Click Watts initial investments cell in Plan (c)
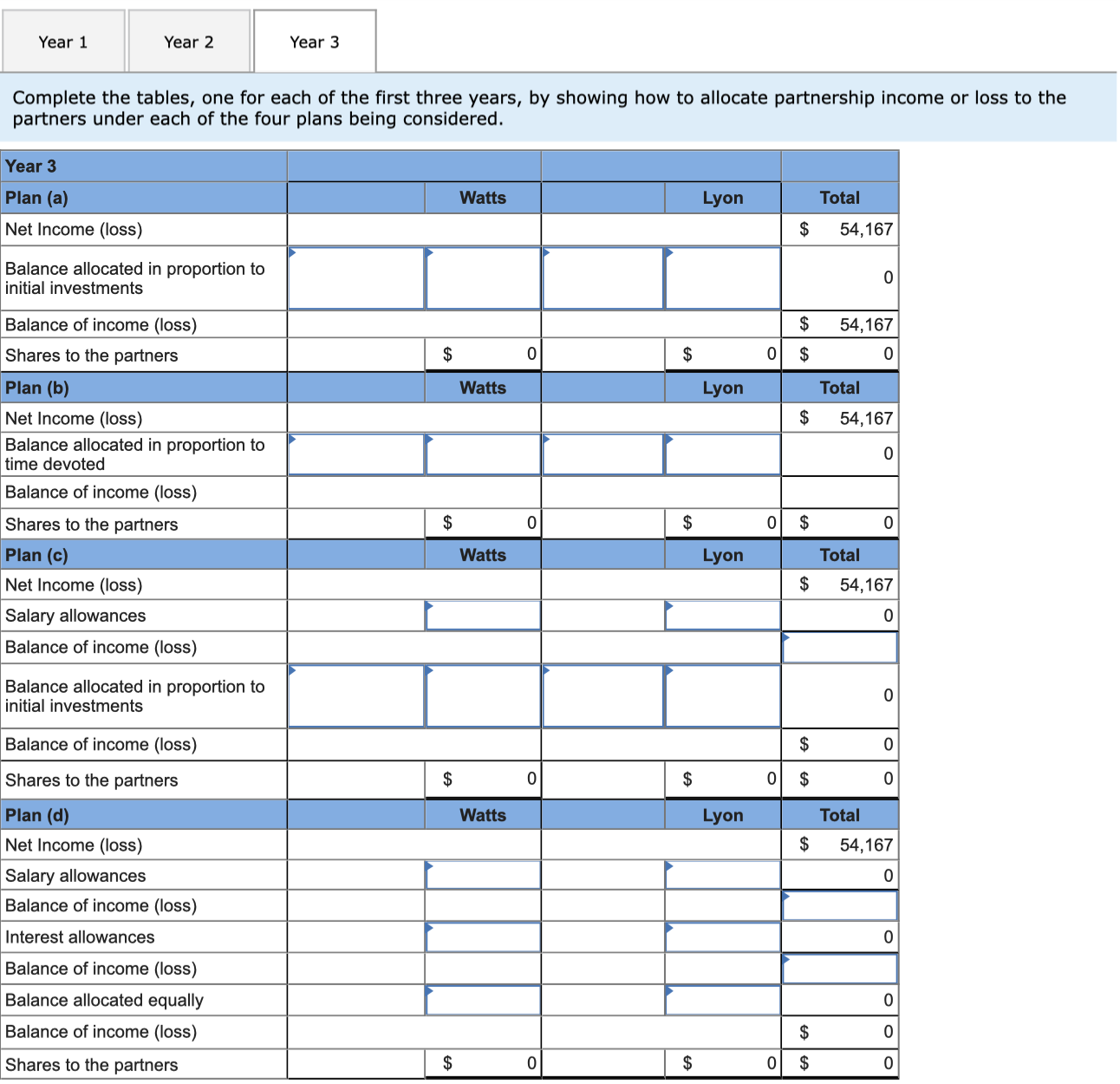The image size is (1120, 1084). (355, 695)
